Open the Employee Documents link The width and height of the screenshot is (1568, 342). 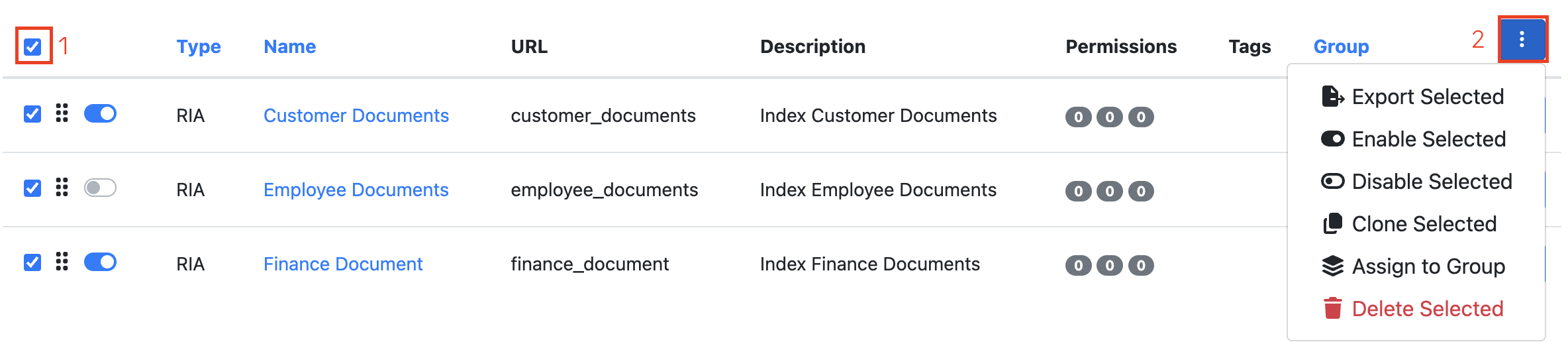click(x=356, y=190)
